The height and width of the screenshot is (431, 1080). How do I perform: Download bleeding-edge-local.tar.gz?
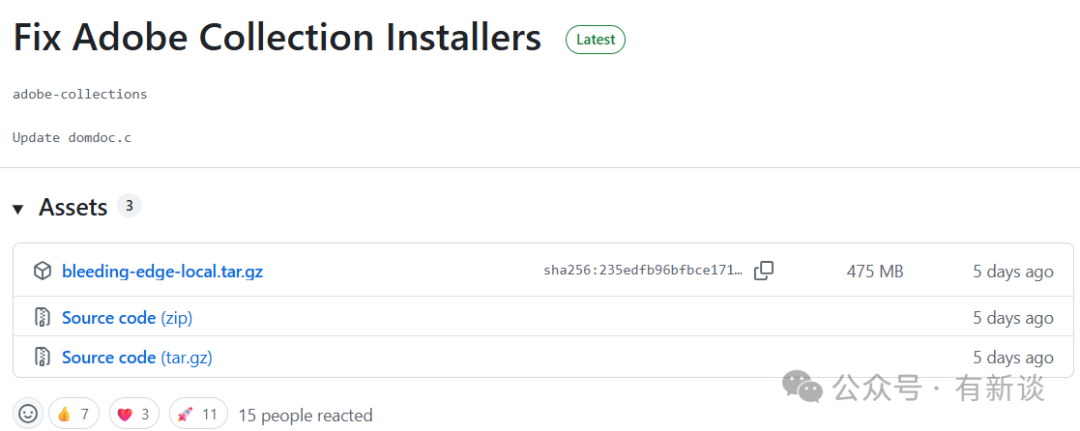point(162,271)
